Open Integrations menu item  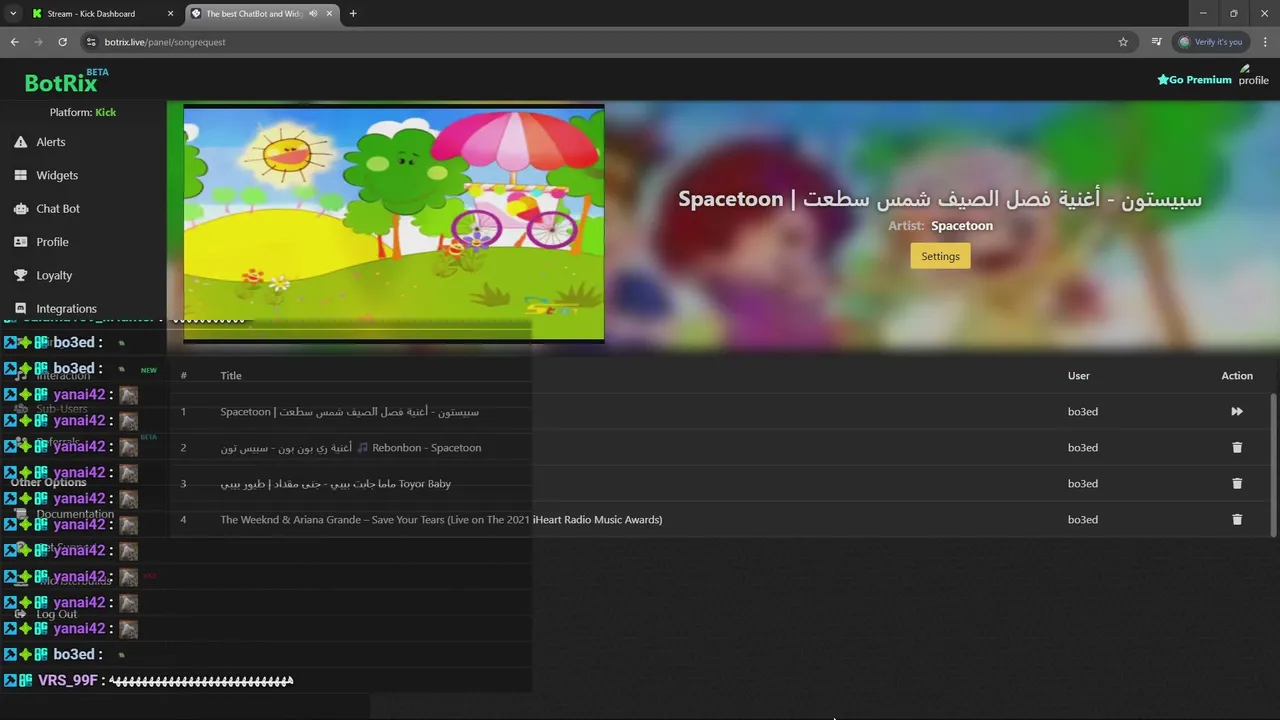click(67, 309)
